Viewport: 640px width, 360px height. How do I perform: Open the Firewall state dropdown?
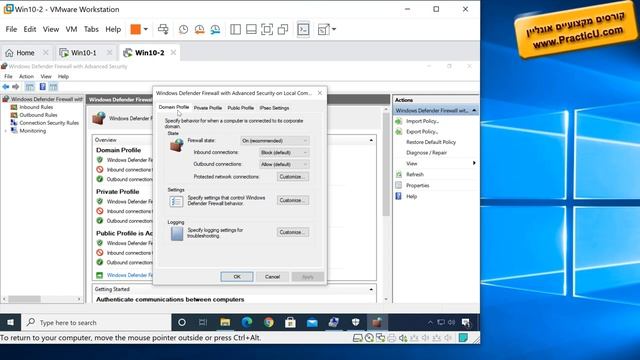pos(275,140)
